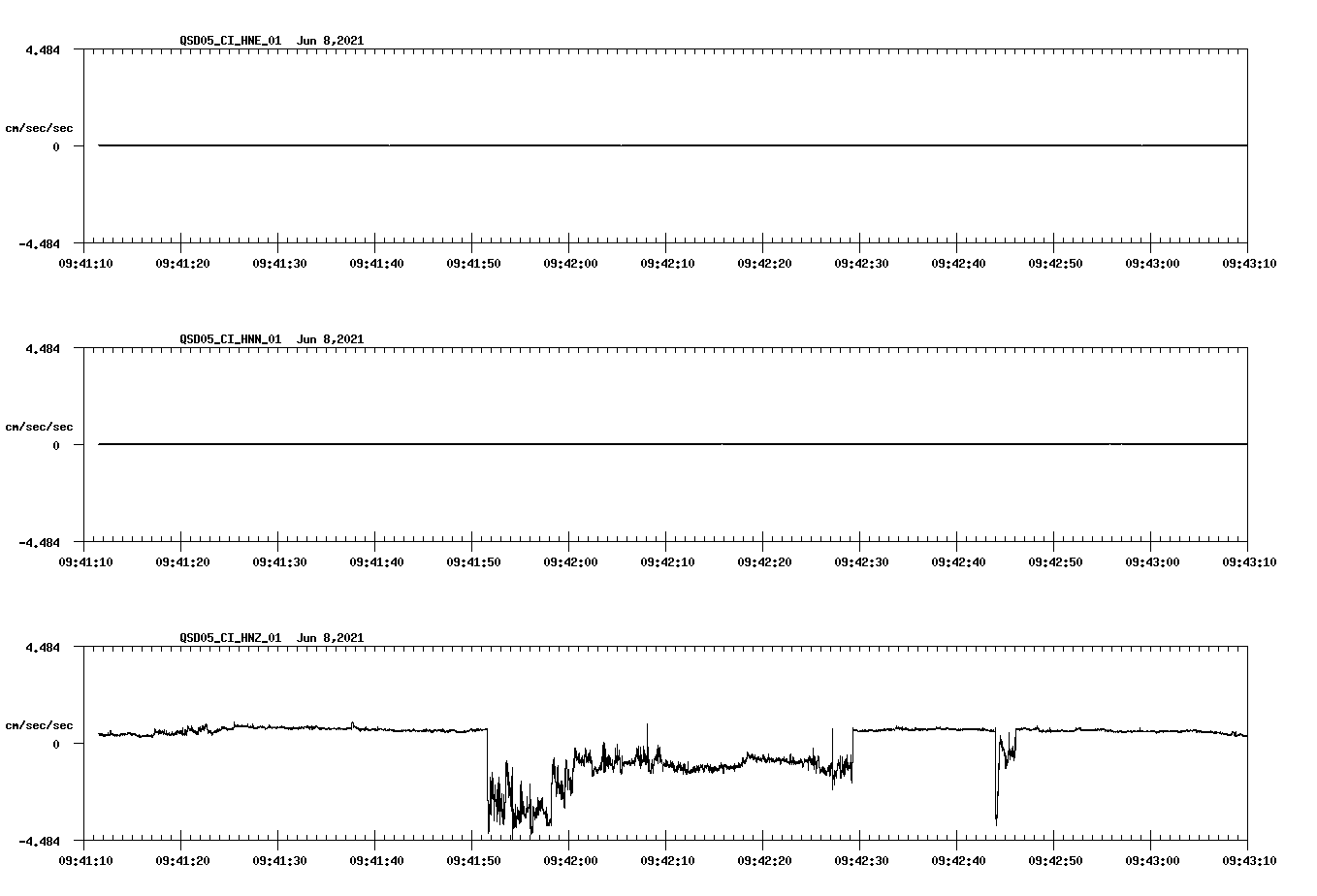This screenshot has width=1317, height=896.
Task: Click the 09:42:50 time label of HNN plot
Action: click(x=1055, y=561)
